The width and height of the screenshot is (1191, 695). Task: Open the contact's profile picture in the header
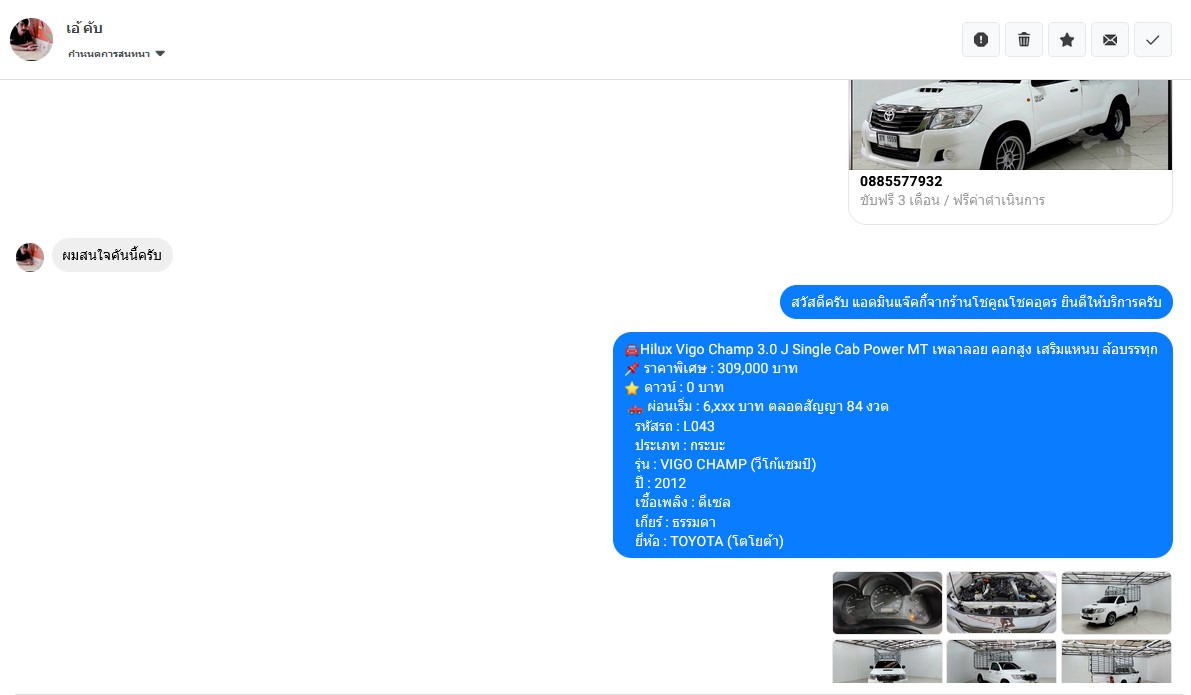(31, 39)
